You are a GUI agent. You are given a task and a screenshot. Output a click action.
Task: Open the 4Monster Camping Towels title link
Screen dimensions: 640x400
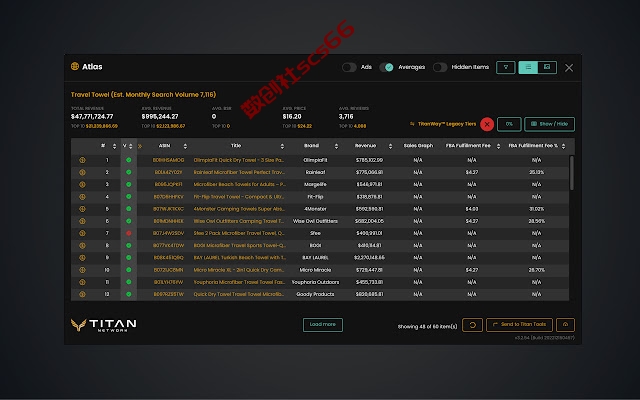pos(239,209)
